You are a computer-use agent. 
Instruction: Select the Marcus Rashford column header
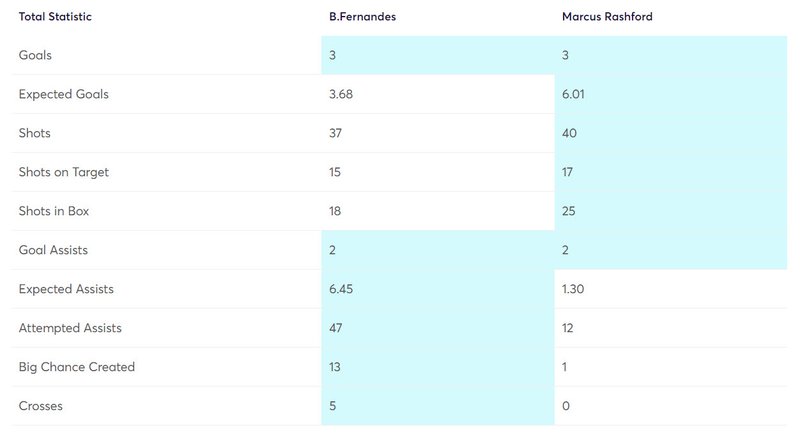tap(607, 16)
